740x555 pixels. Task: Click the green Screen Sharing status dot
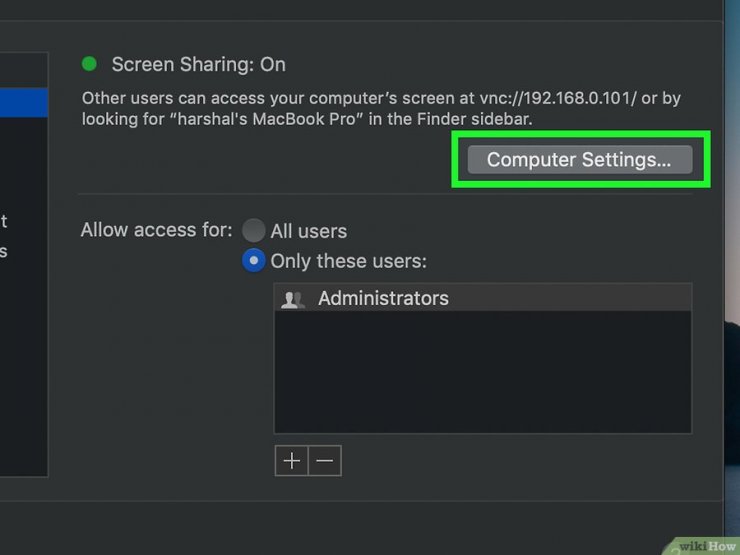click(89, 64)
